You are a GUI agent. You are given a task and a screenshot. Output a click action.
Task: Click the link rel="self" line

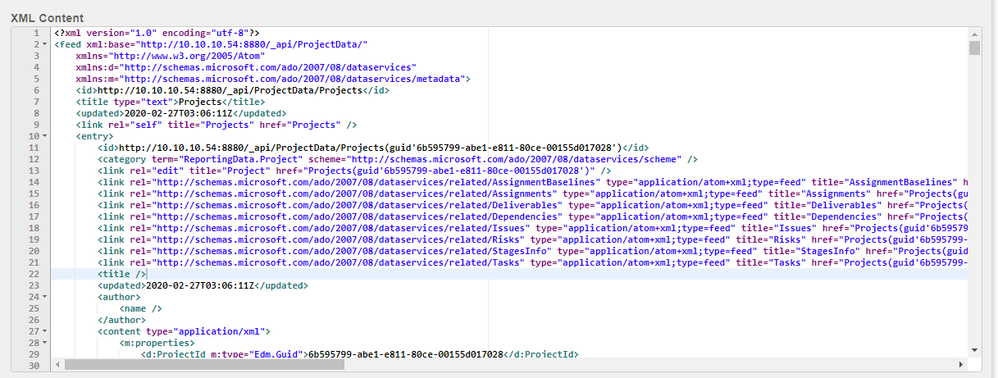[x=216, y=125]
